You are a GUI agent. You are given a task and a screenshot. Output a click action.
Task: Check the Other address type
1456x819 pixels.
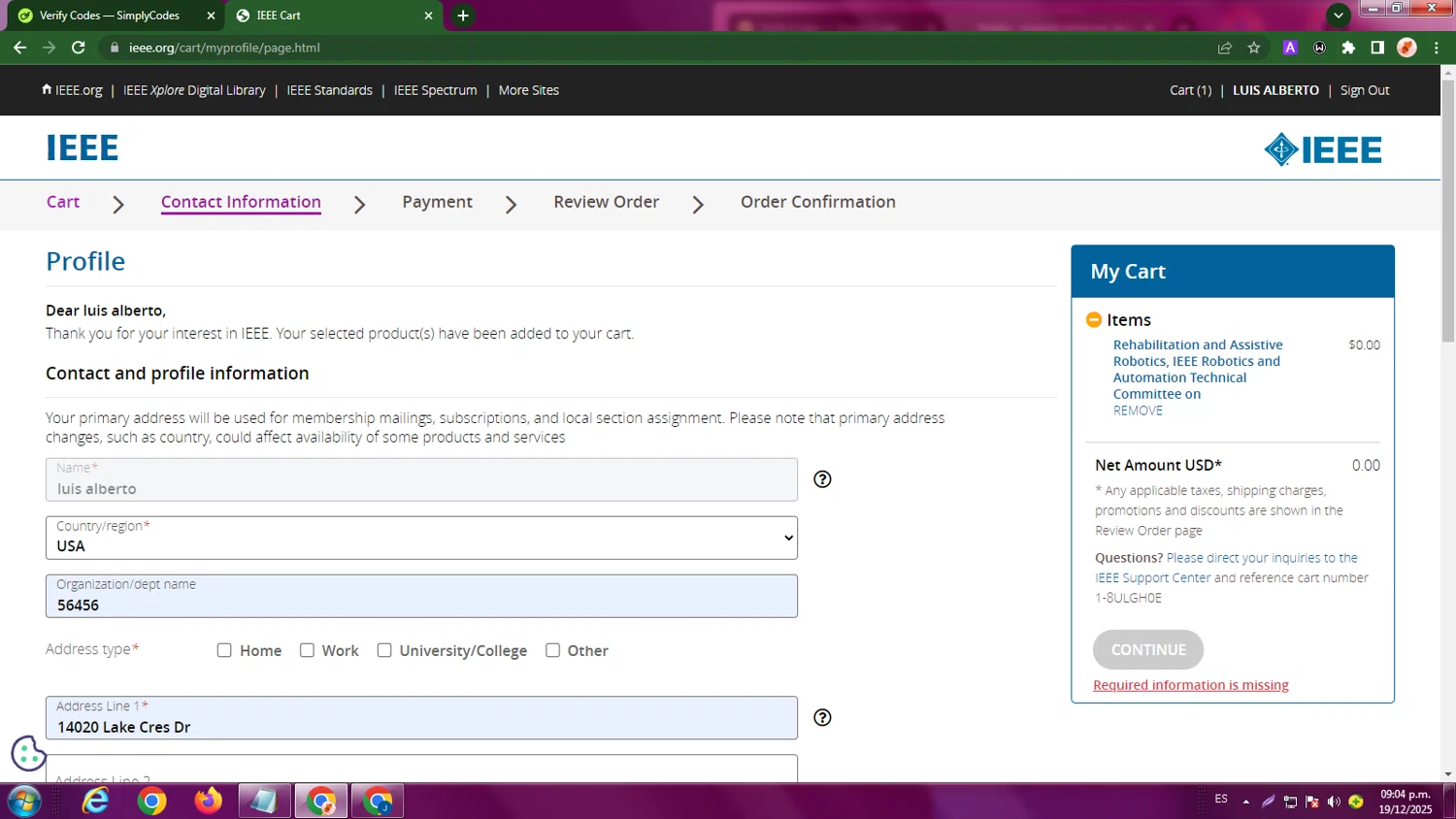pos(552,650)
